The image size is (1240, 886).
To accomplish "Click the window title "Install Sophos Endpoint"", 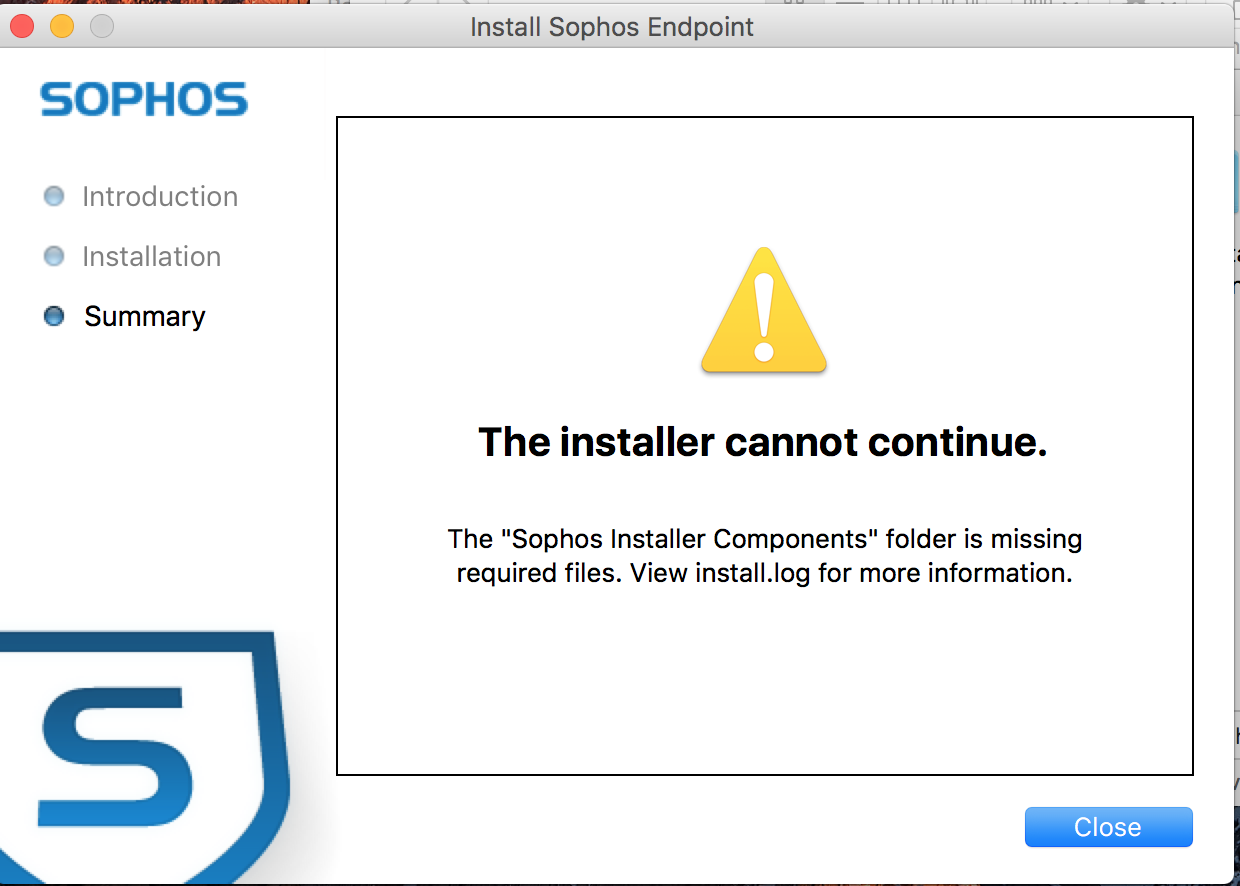I will [612, 27].
